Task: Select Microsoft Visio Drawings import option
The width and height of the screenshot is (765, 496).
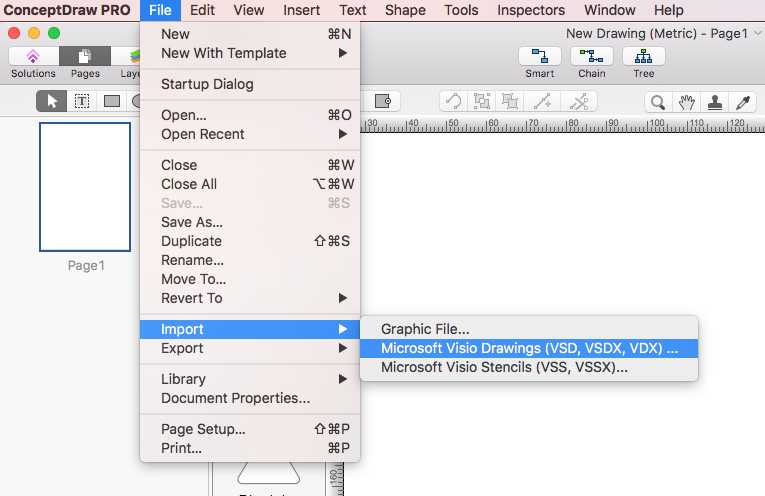Action: (x=529, y=348)
